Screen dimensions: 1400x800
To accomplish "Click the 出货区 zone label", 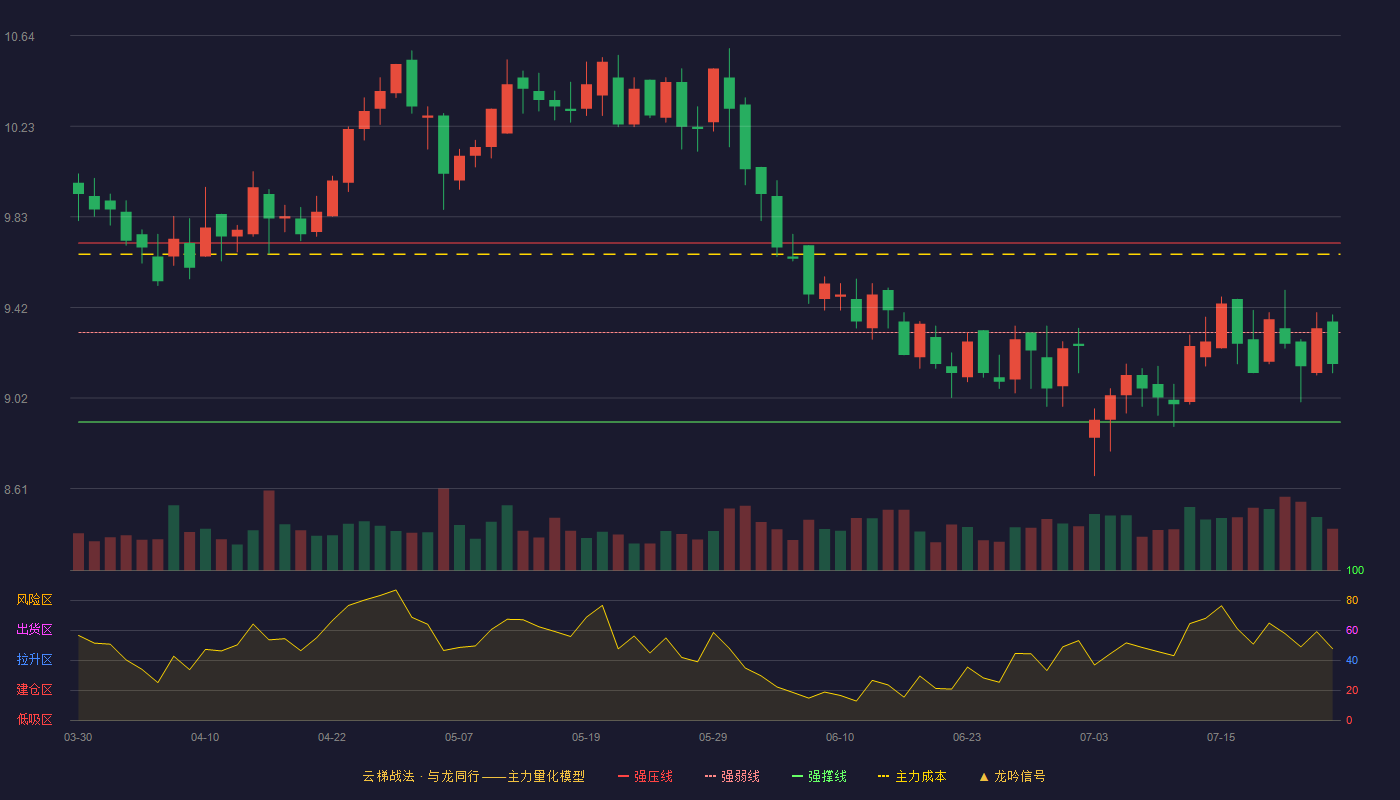I will (x=34, y=630).
